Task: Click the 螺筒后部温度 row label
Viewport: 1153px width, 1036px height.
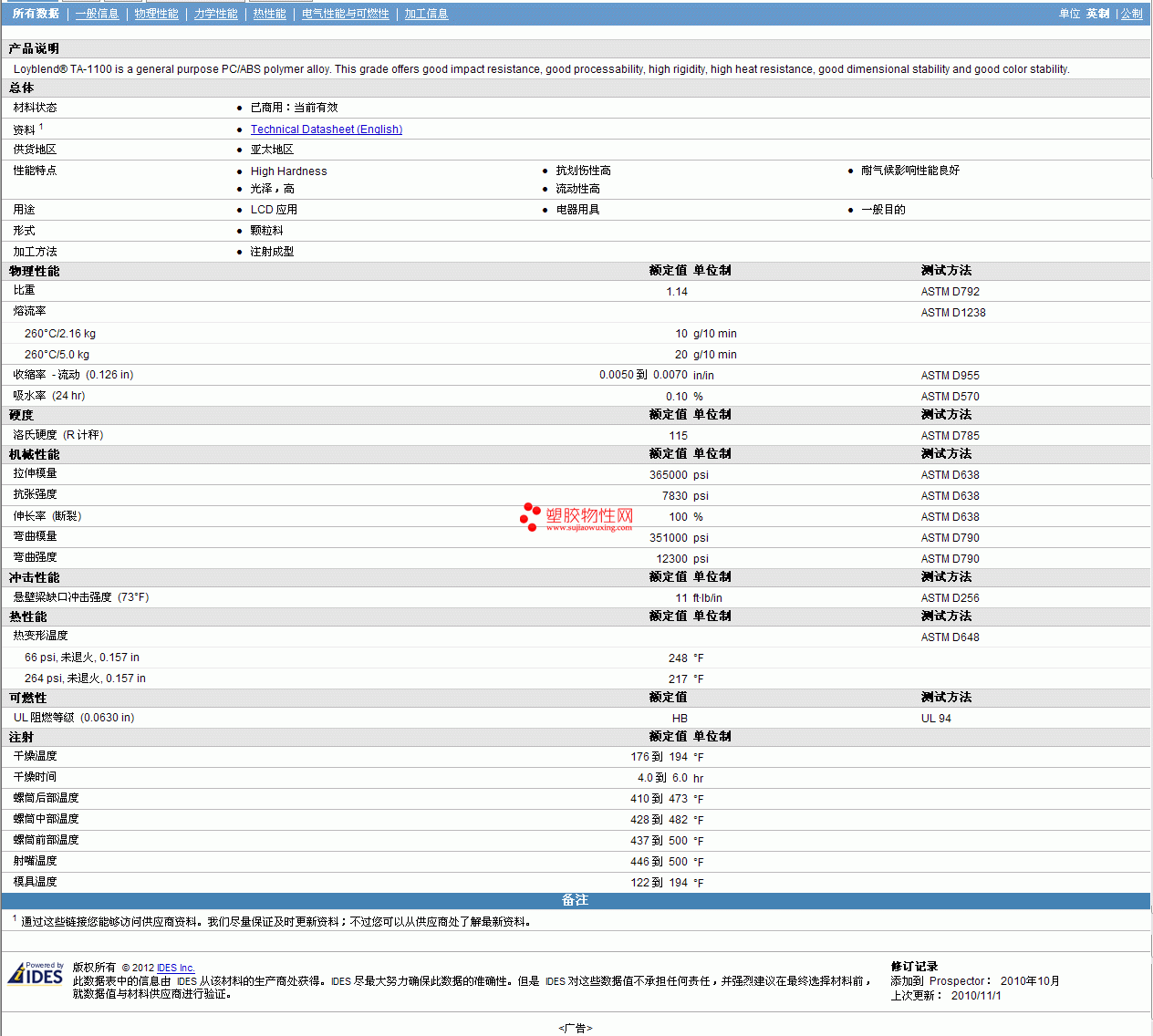Action: pos(46,798)
